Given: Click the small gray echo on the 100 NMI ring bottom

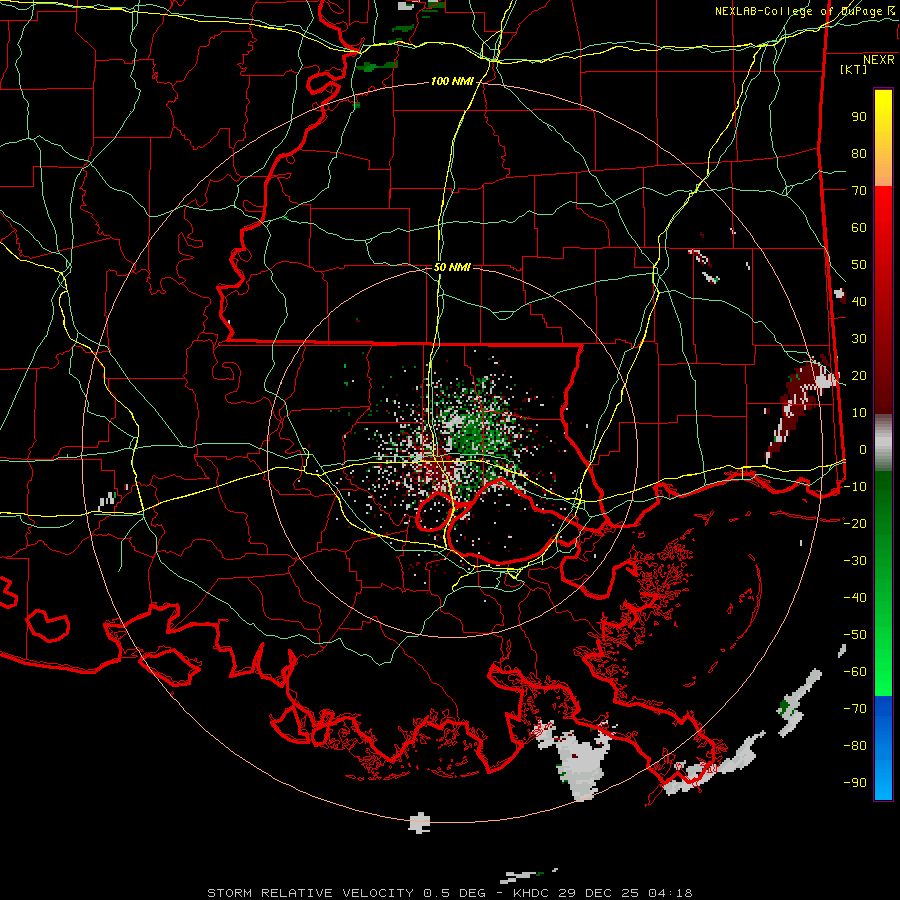Looking at the screenshot, I should [420, 823].
